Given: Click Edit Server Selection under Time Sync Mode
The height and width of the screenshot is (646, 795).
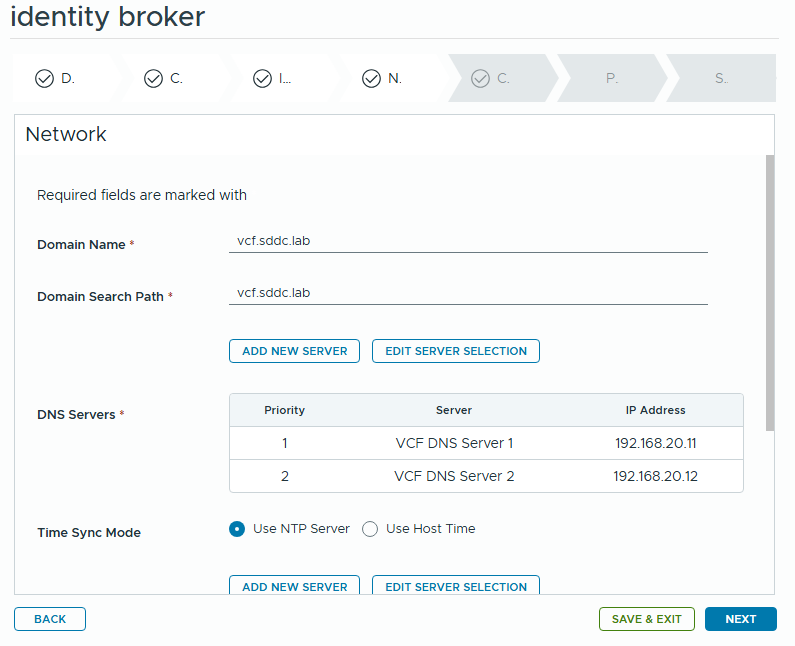Looking at the screenshot, I should tap(456, 586).
